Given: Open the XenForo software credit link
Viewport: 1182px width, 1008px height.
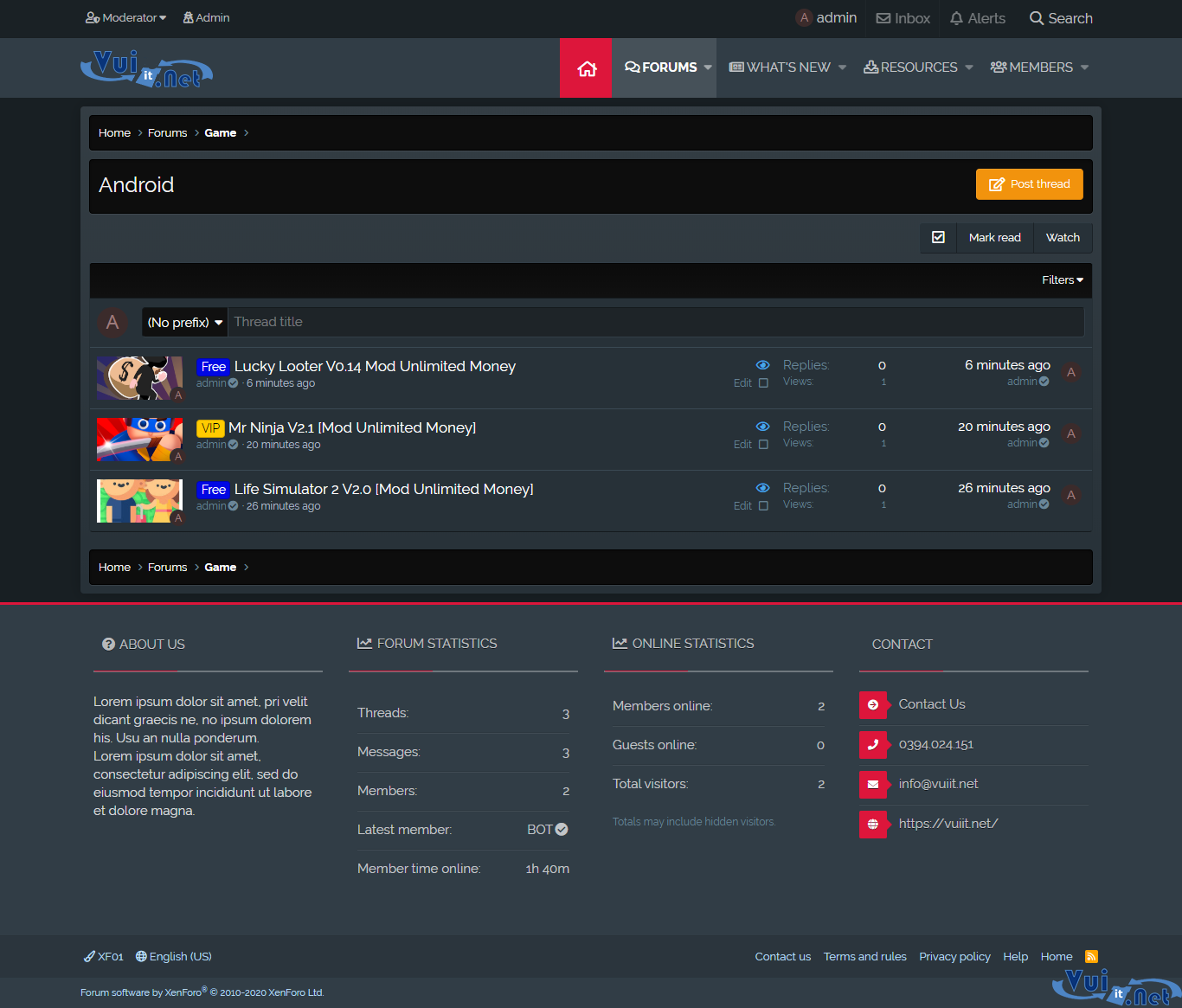Looking at the screenshot, I should [x=202, y=992].
